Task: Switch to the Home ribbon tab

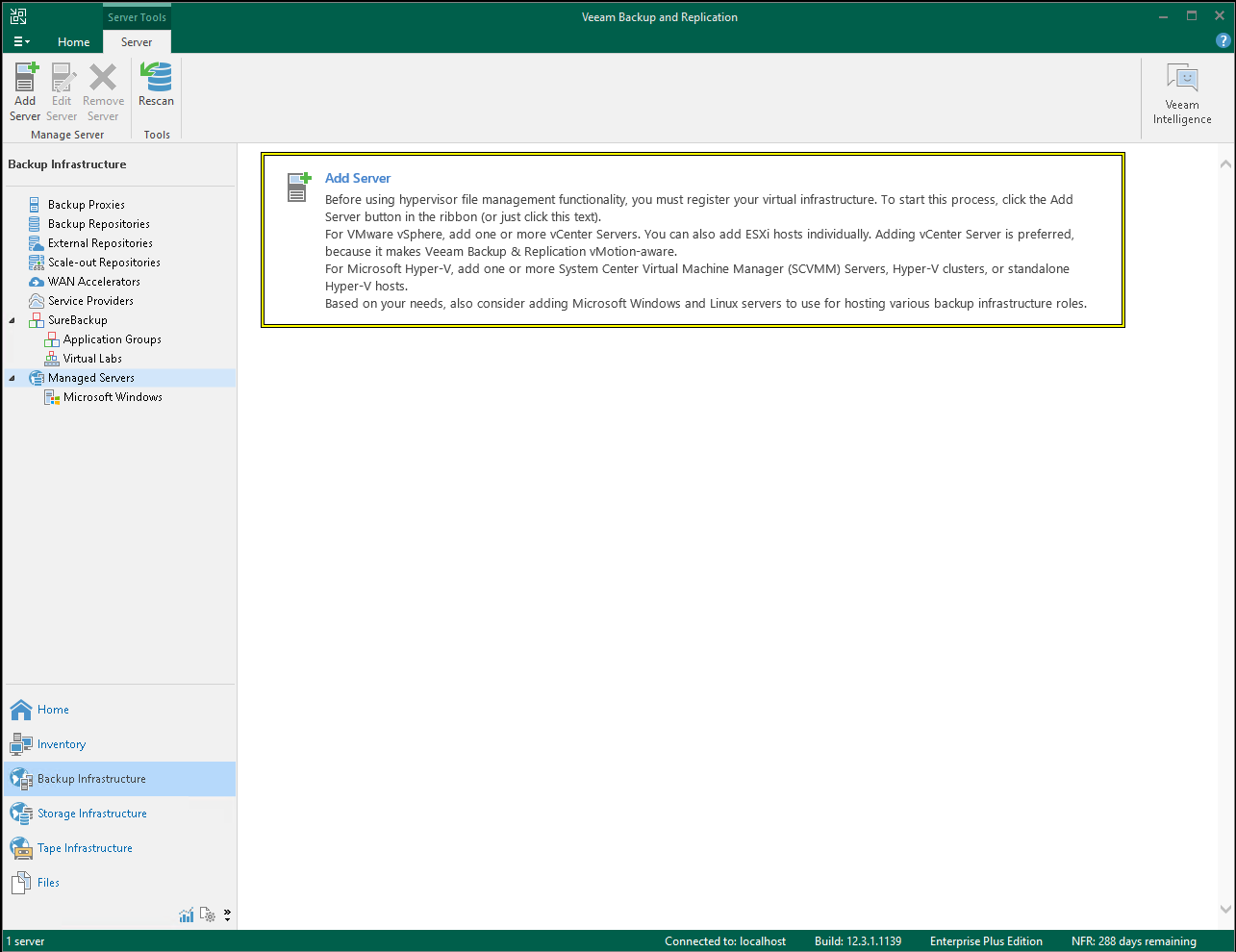Action: (x=73, y=41)
